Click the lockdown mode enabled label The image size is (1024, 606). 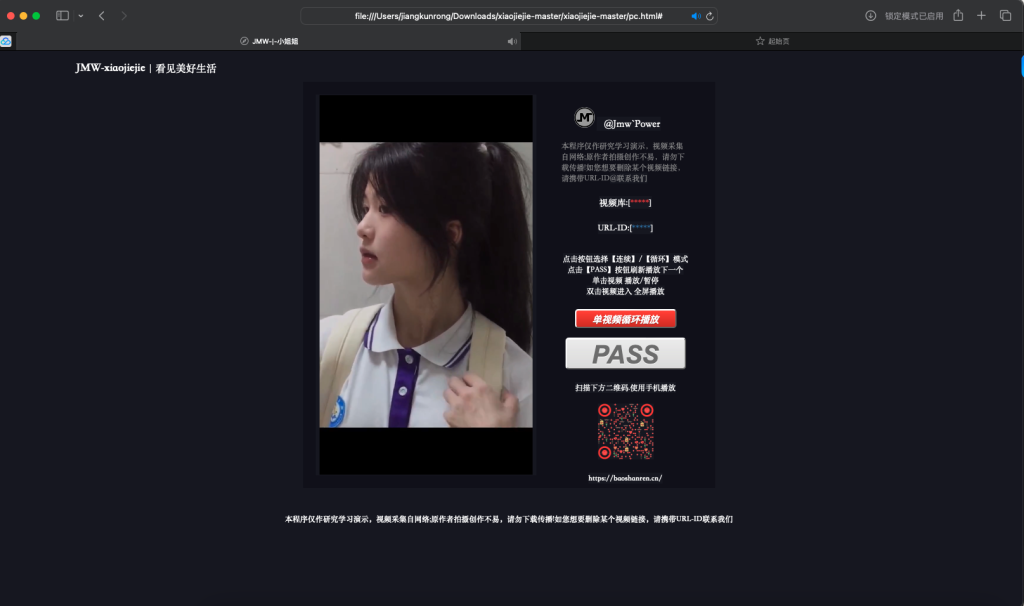[x=914, y=16]
